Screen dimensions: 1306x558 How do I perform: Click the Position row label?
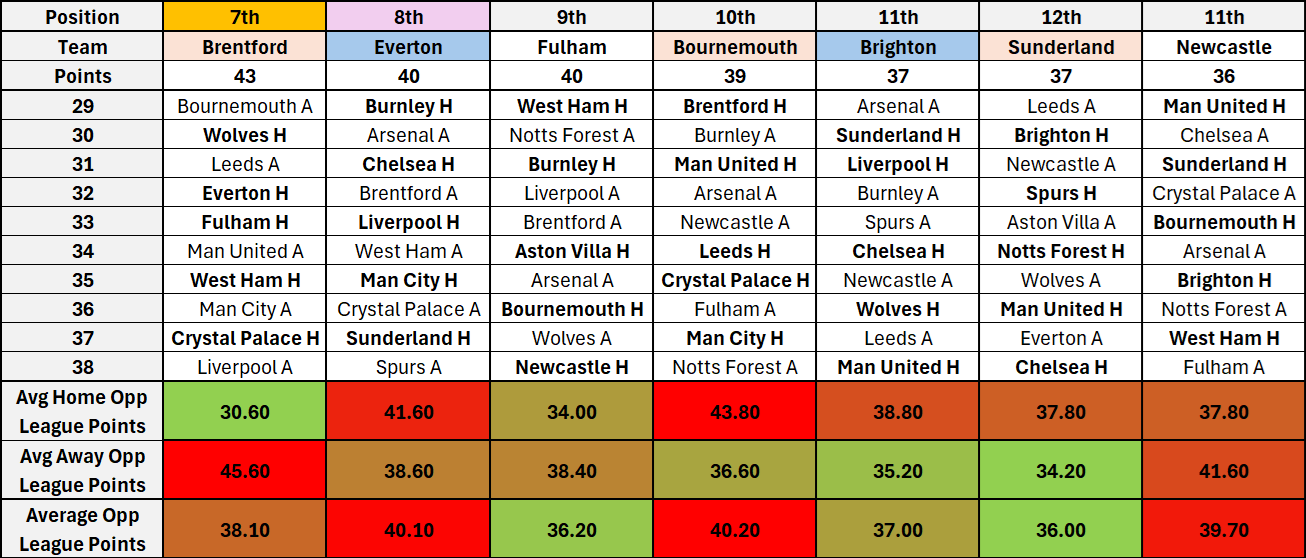82,17
